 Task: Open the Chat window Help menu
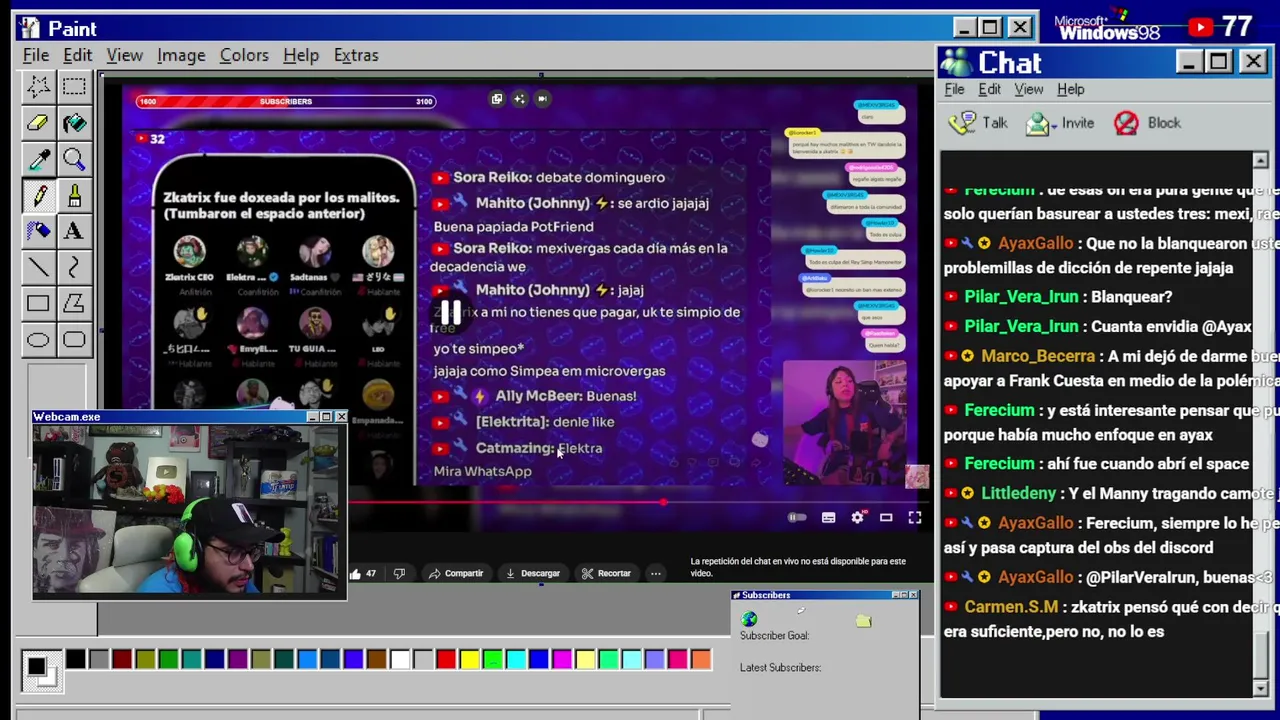pos(1070,89)
